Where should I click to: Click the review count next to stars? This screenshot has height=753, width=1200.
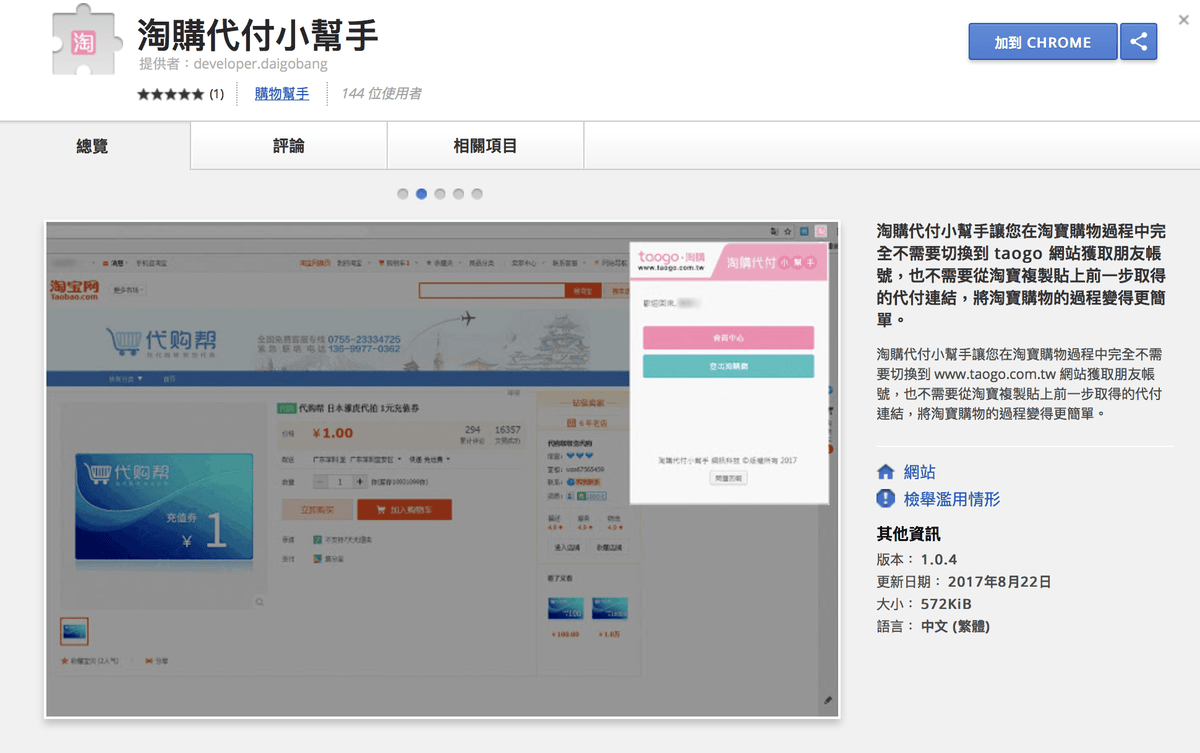pos(216,94)
